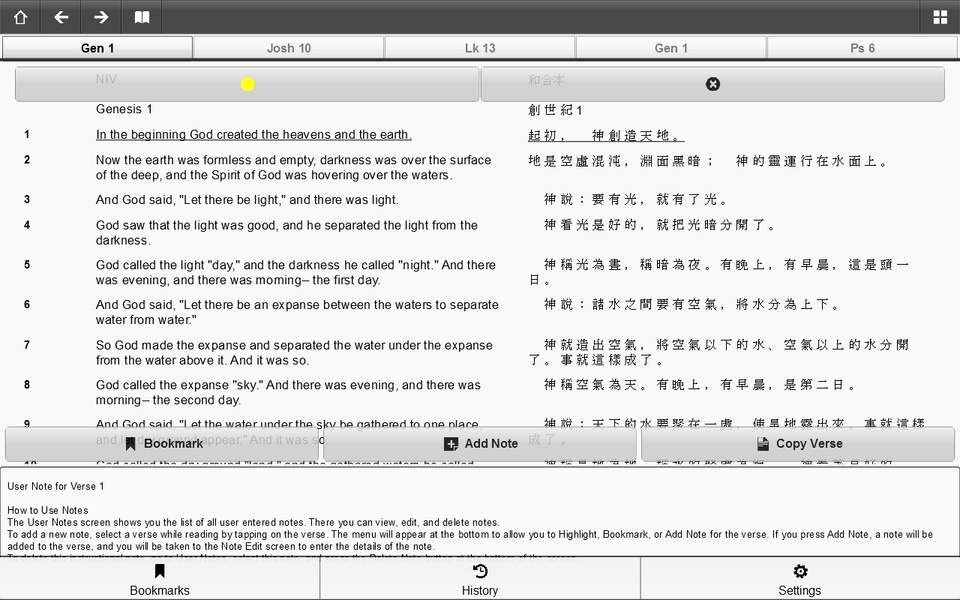Select verse 1 English text
The height and width of the screenshot is (600, 960).
pyautogui.click(x=253, y=135)
